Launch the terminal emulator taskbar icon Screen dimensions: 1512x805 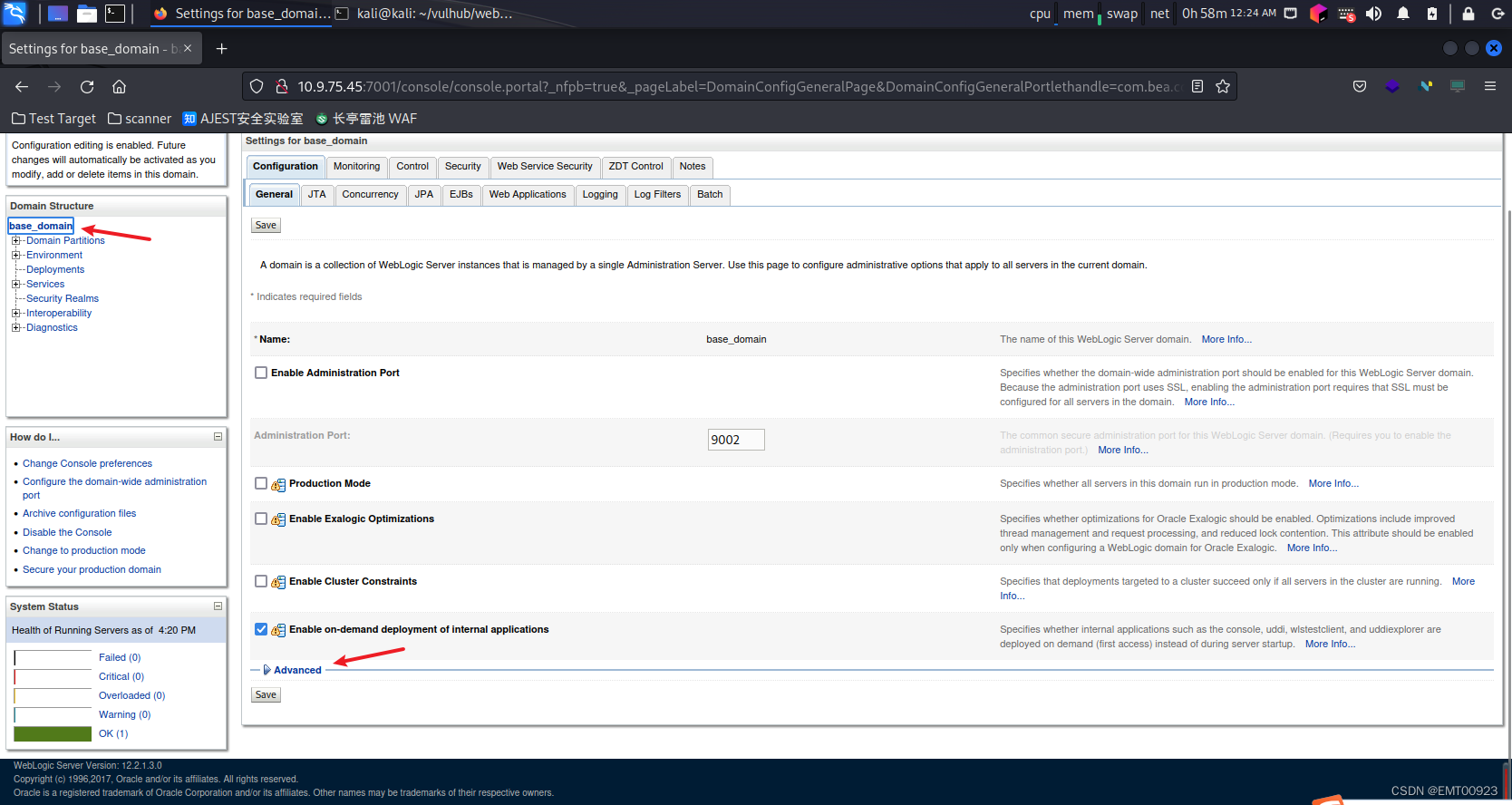[115, 14]
